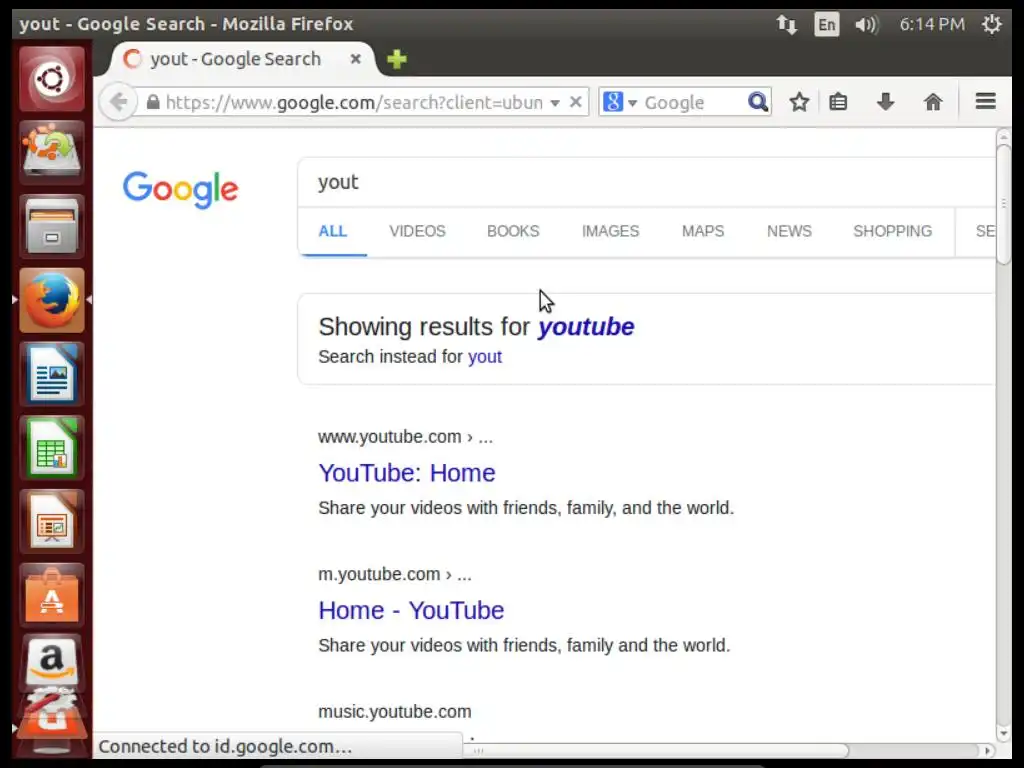This screenshot has width=1024, height=768.
Task: Switch to the IMAGES results tab
Action: 611,231
